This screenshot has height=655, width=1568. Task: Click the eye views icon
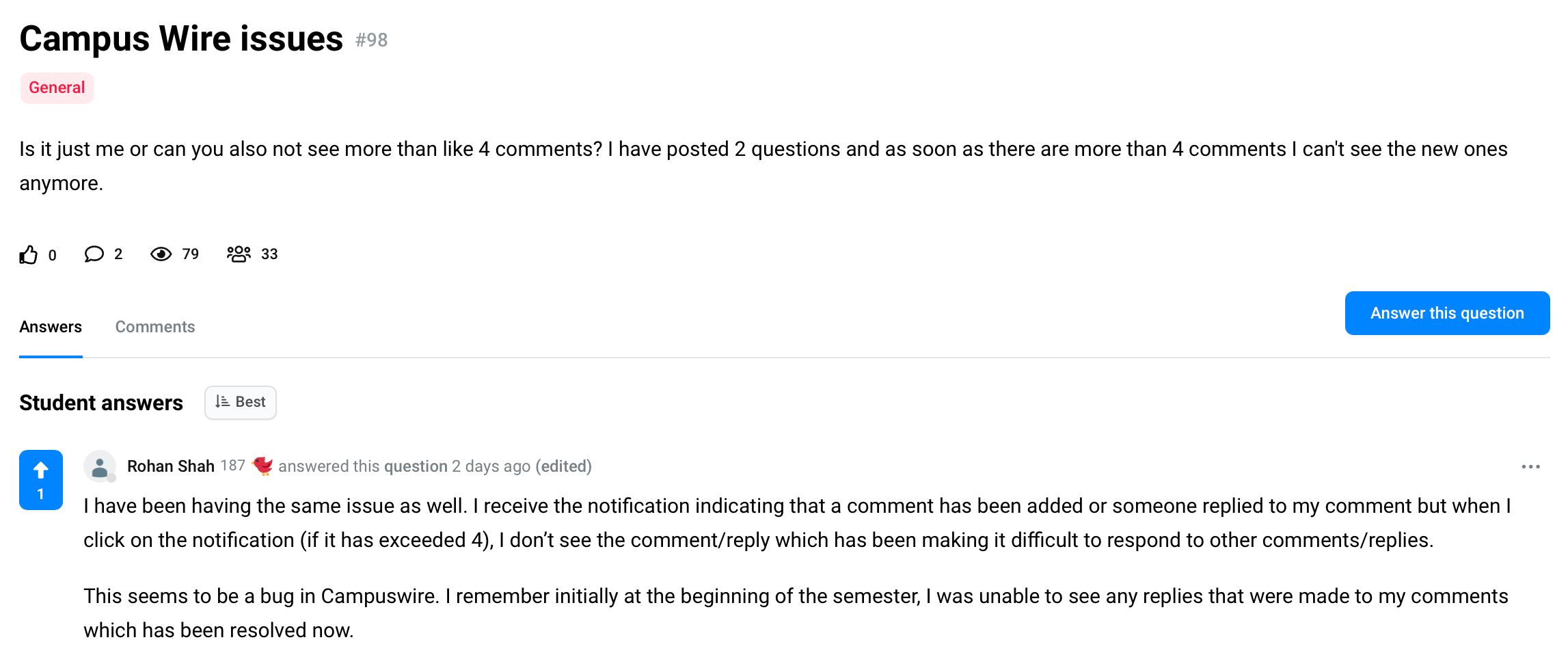coord(161,254)
